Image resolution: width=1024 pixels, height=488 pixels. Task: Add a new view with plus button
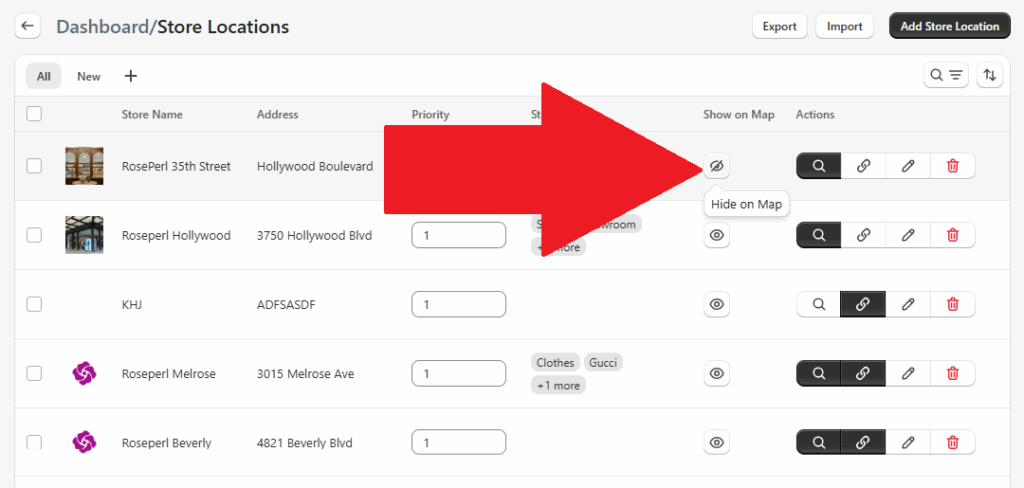131,76
